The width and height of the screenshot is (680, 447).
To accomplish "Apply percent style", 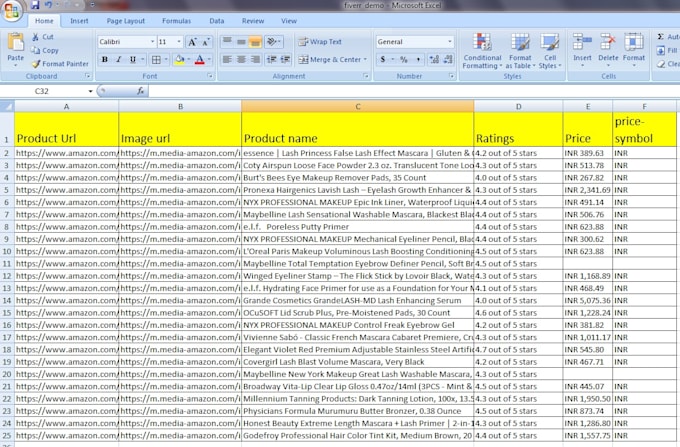I will click(404, 59).
